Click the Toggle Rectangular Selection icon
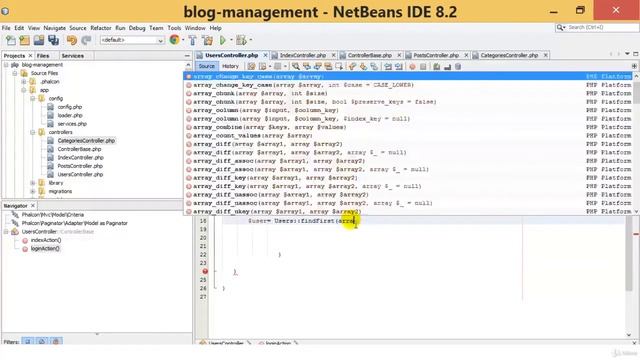Viewport: 640px width, 360px height. (339, 66)
